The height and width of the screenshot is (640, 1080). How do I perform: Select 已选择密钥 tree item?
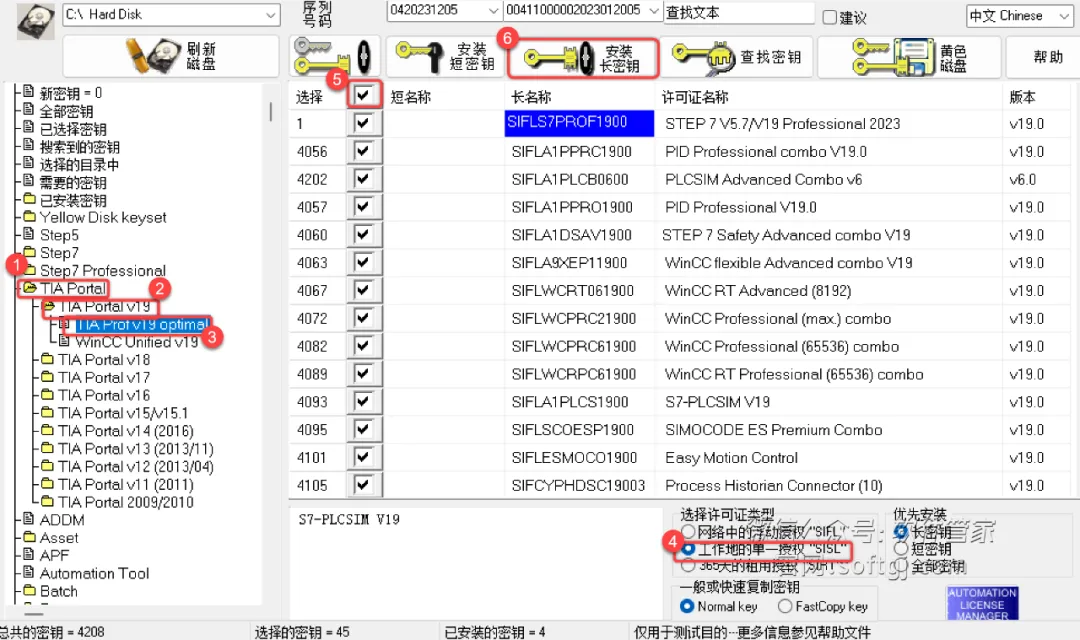[x=73, y=130]
